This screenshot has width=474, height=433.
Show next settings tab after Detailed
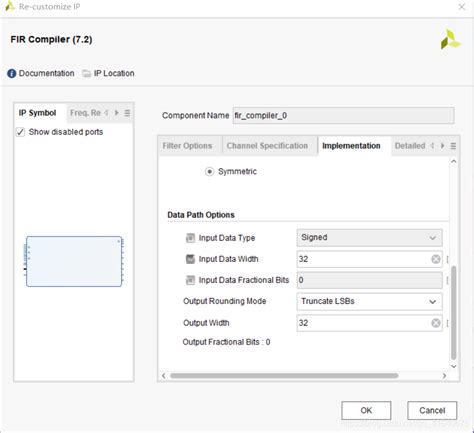pos(443,146)
